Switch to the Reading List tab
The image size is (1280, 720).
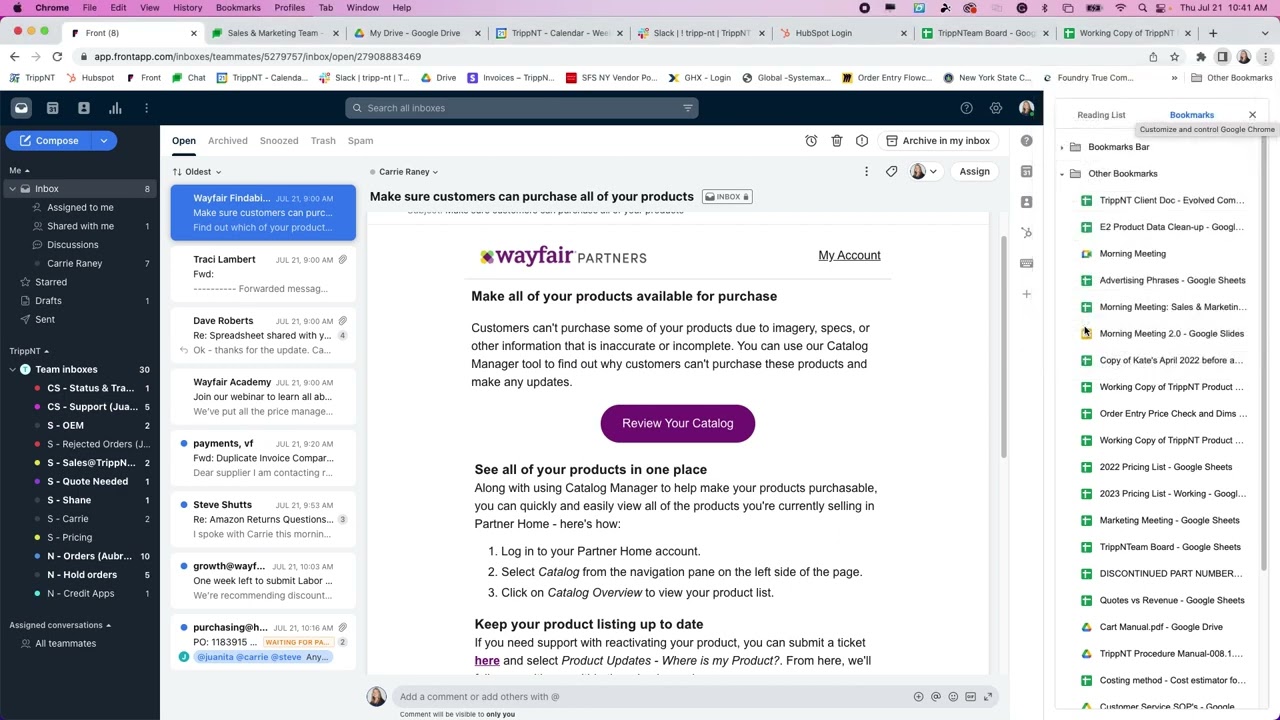tap(1101, 115)
